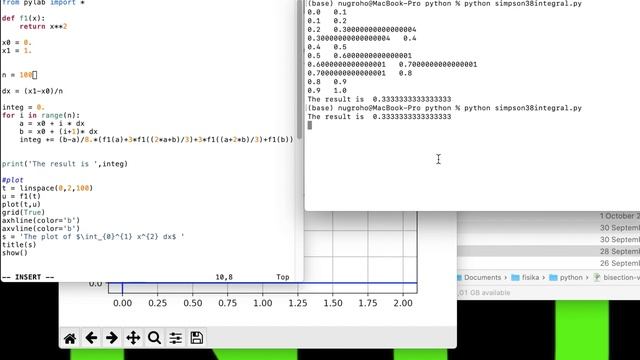Image resolution: width=640 pixels, height=360 pixels.
Task: Select the '28 Septem' highlighted row in Finder
Action: point(549,251)
